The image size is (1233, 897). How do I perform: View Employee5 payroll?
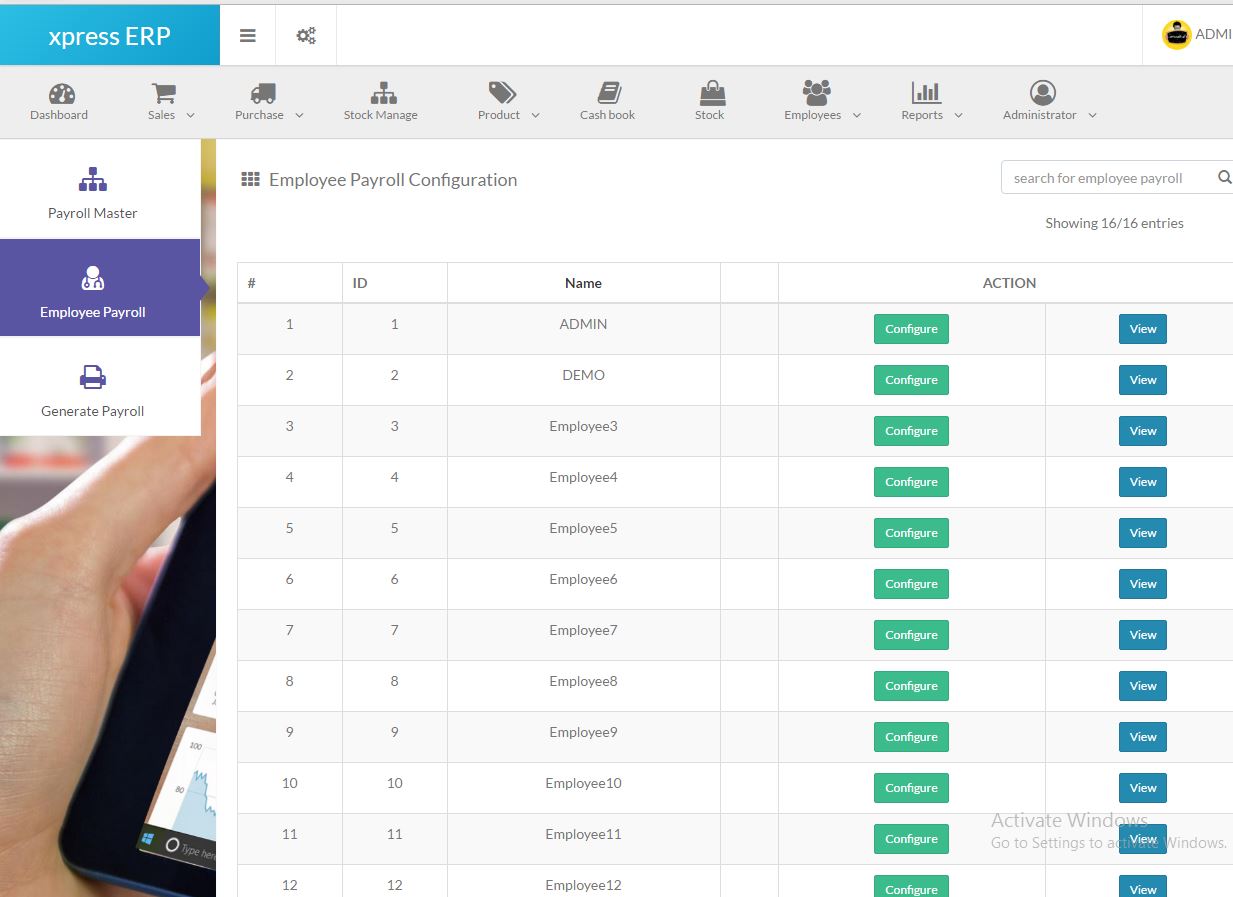1143,533
